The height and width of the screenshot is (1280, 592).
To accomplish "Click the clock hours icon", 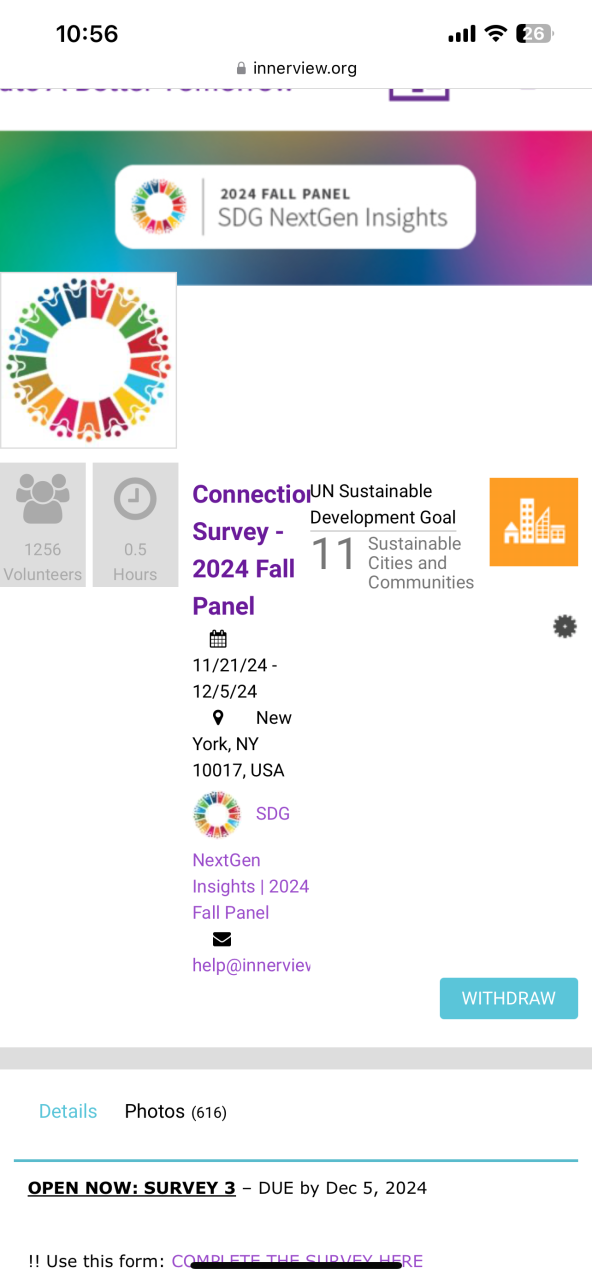I will [x=135, y=499].
